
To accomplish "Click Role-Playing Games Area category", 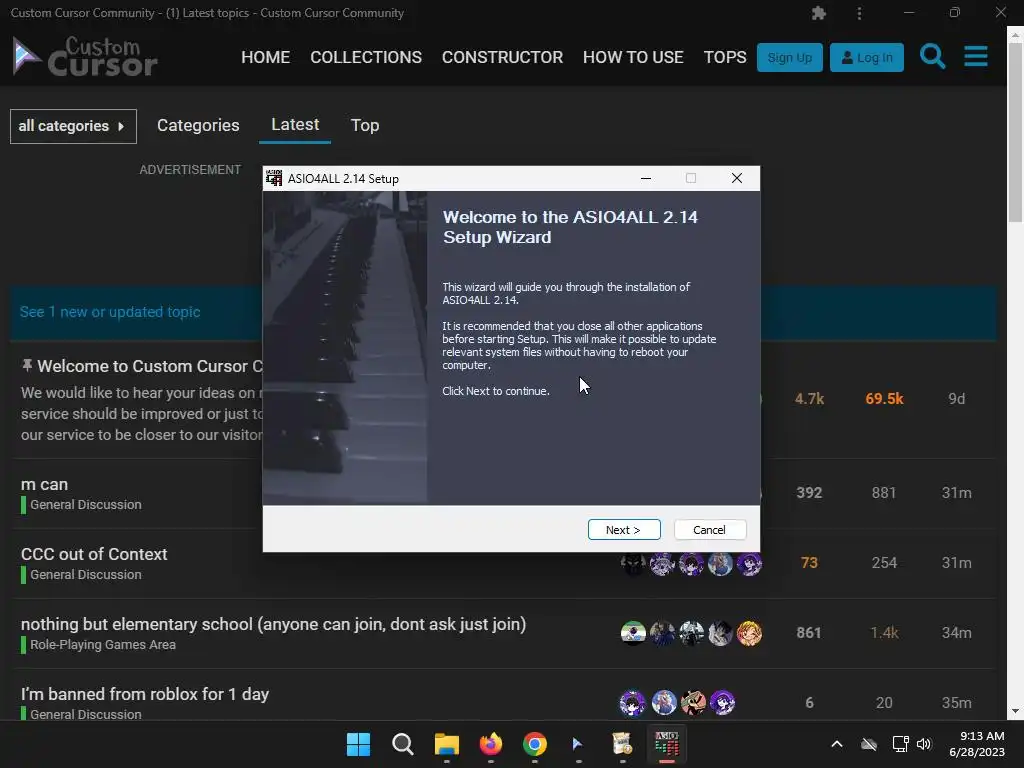I will click(x=103, y=645).
